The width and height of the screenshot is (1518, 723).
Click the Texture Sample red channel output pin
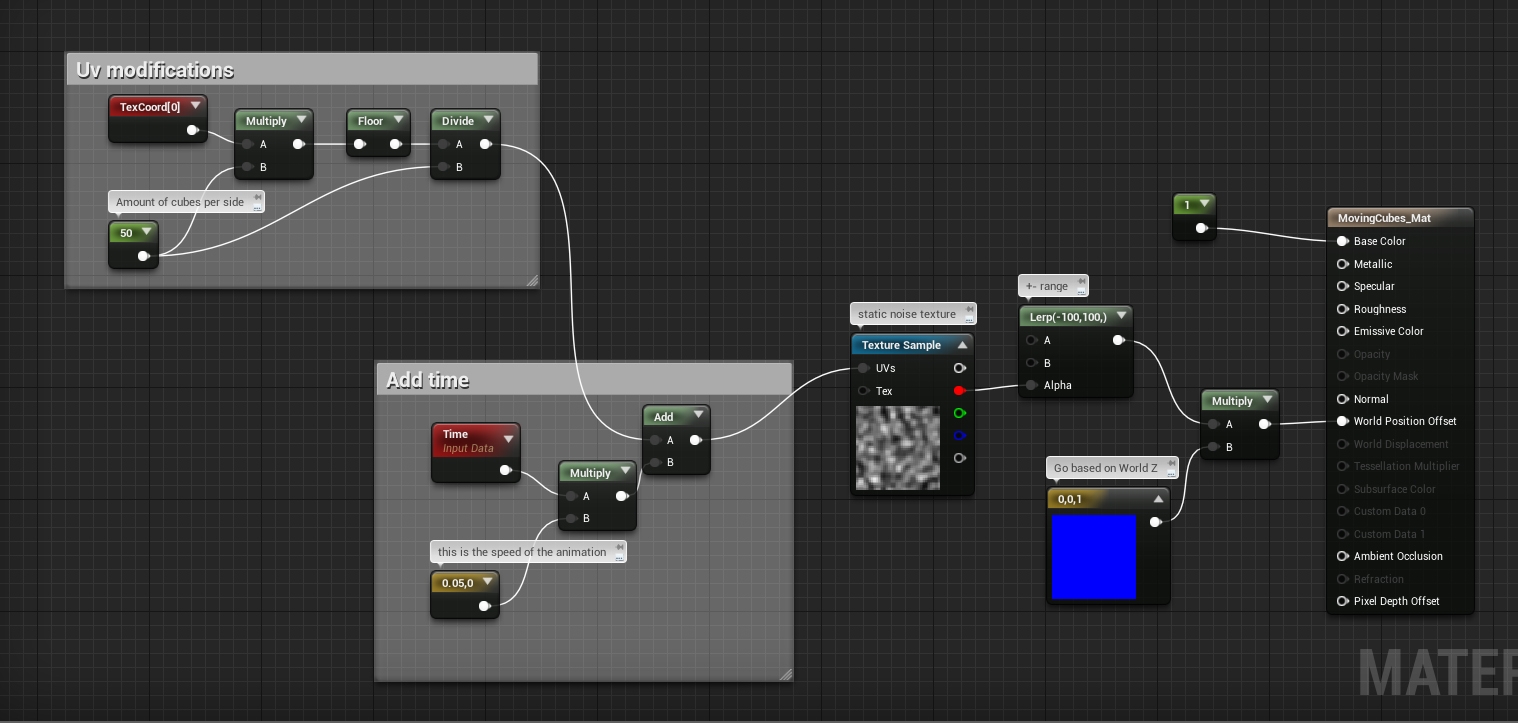960,391
